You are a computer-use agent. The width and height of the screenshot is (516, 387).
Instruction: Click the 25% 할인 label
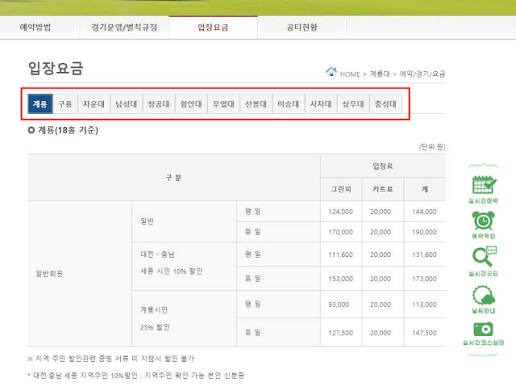(x=155, y=327)
